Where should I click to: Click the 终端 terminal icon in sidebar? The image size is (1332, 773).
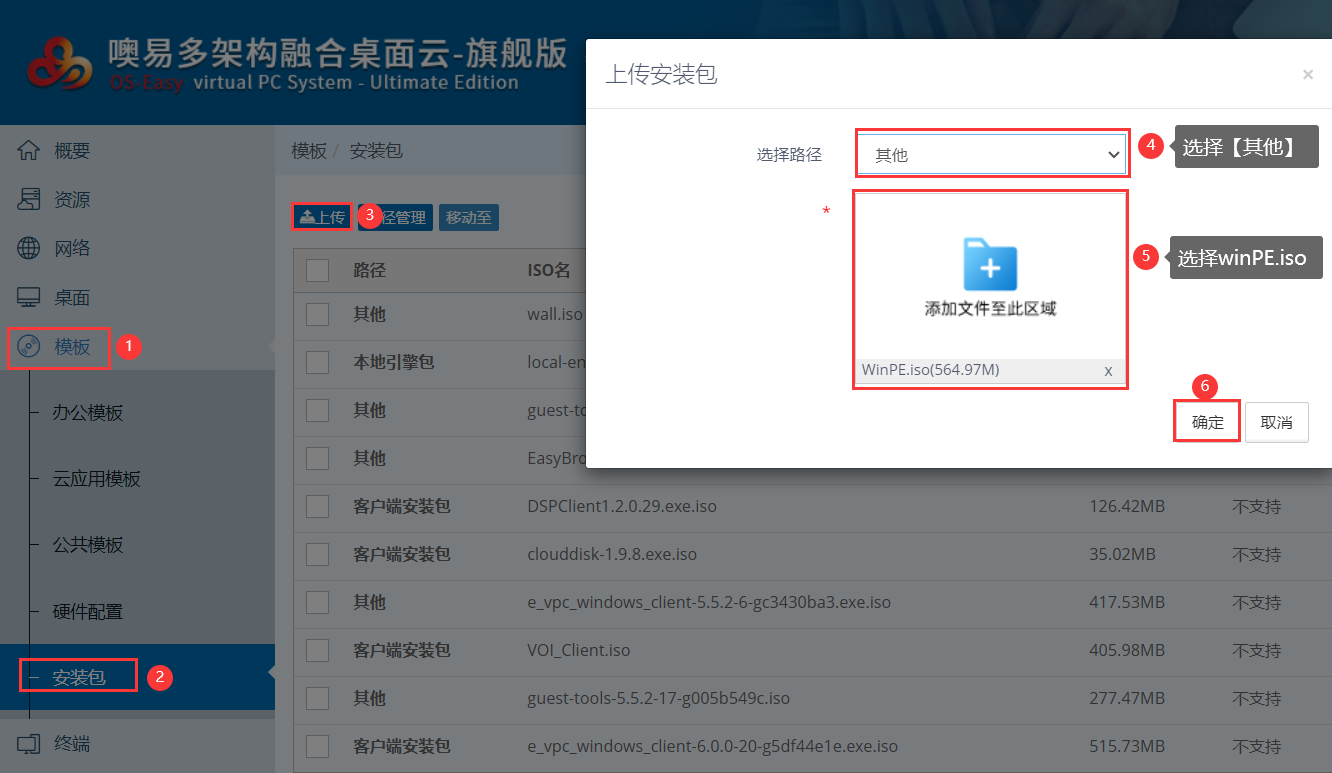29,744
